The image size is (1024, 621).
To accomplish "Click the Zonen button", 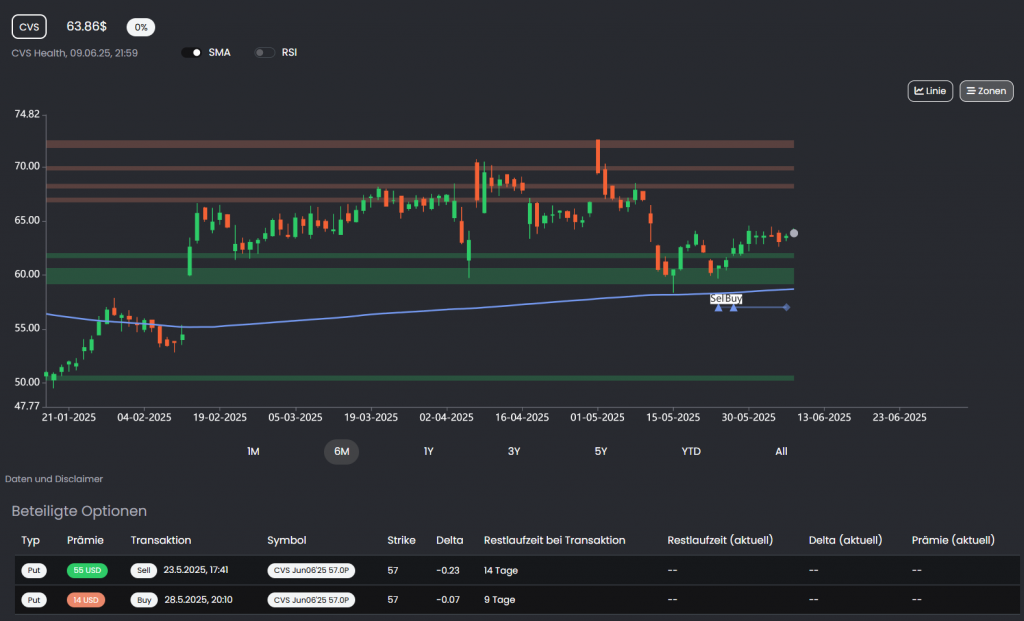I will pyautogui.click(x=986, y=91).
